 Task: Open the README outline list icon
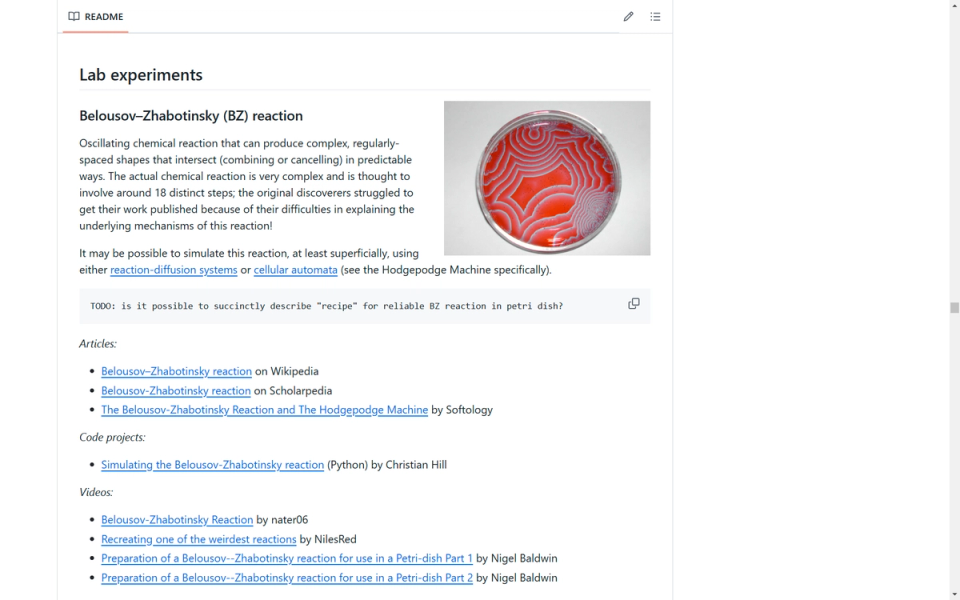[655, 17]
